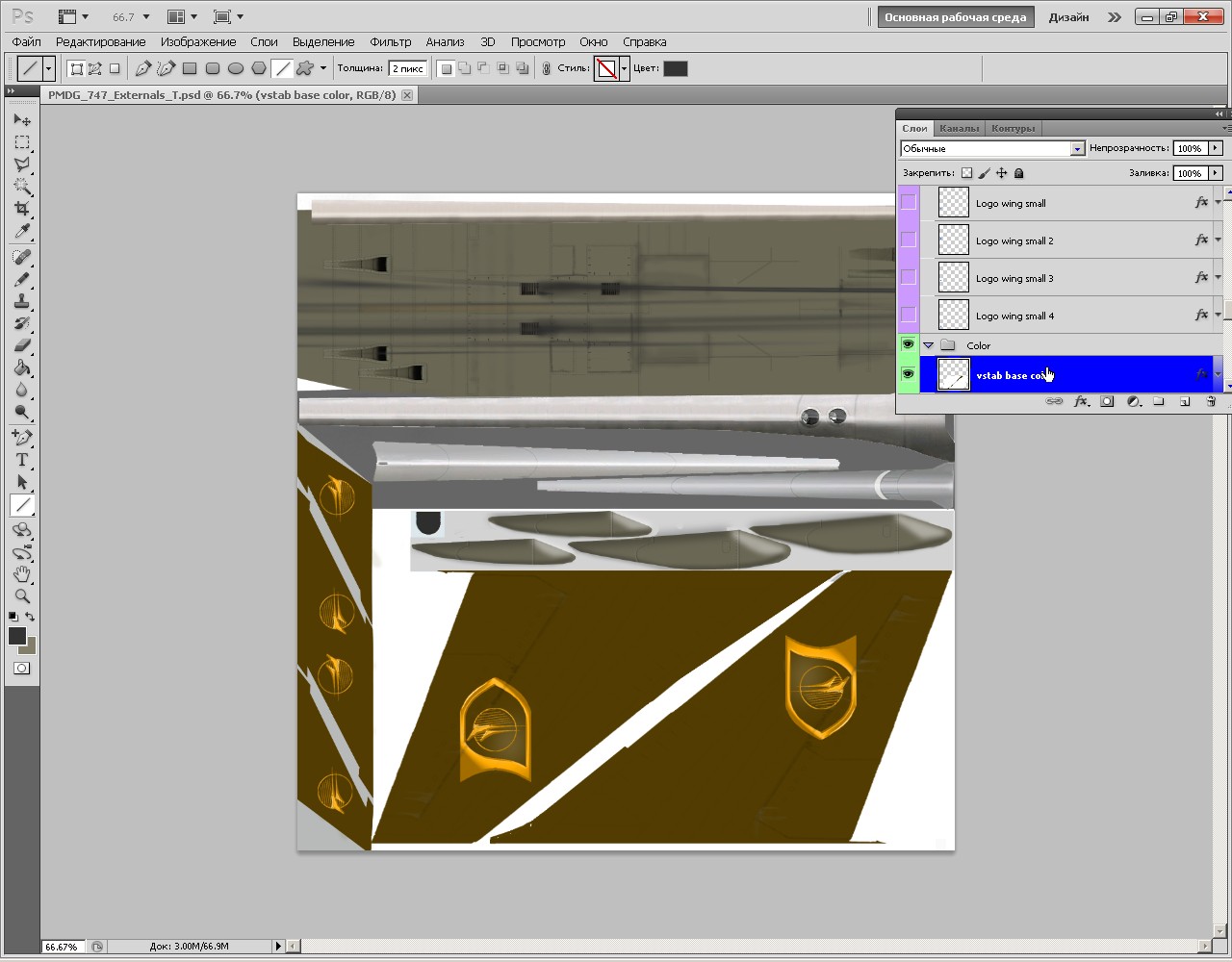Open the Screen Mode dropdown
This screenshot has height=962, width=1232.
[x=228, y=17]
